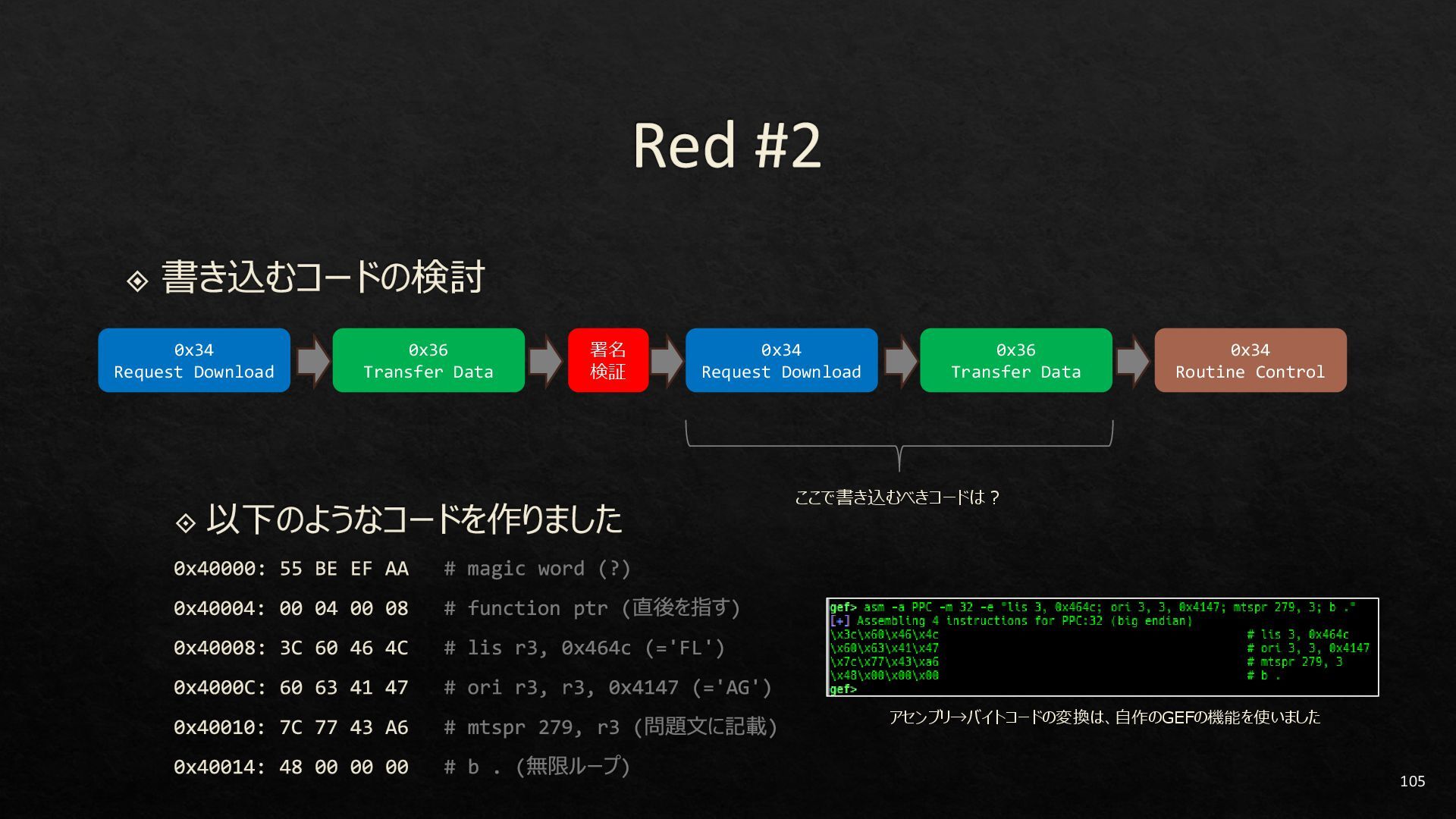The image size is (1456, 819).
Task: Click caption text below the GEF terminal
Action: tap(1104, 717)
